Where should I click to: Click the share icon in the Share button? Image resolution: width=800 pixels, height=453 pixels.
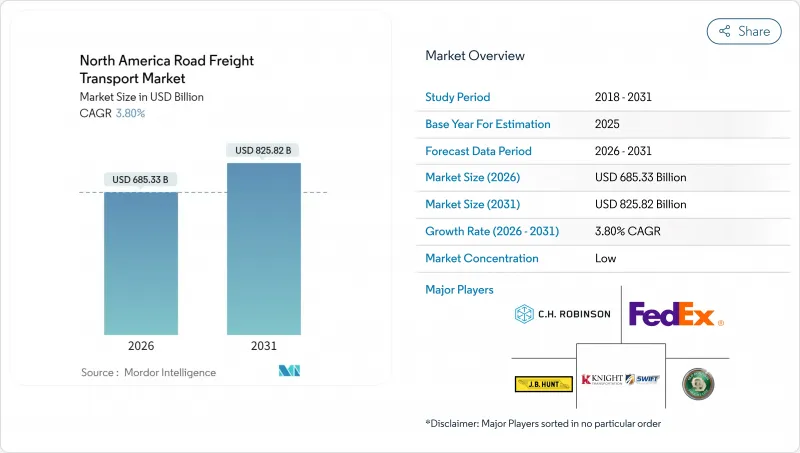(x=724, y=31)
